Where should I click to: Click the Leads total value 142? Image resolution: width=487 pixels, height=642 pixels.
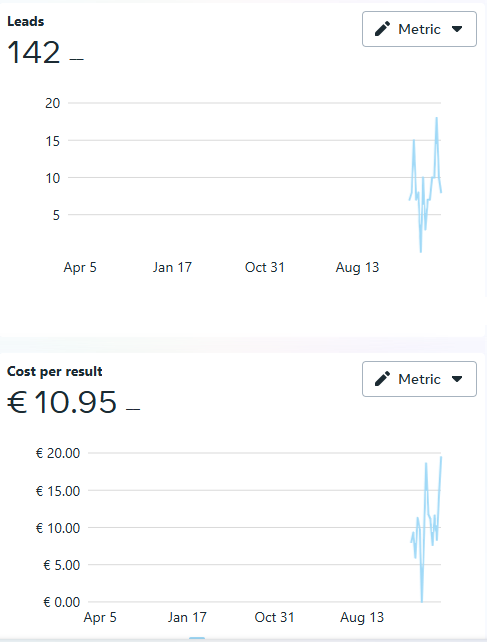pyautogui.click(x=34, y=52)
